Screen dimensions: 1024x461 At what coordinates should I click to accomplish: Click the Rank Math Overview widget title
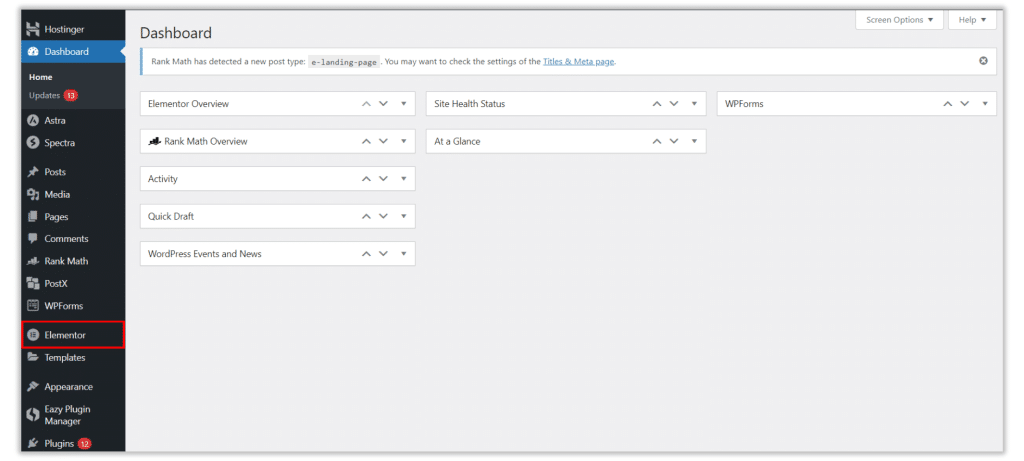tap(206, 141)
